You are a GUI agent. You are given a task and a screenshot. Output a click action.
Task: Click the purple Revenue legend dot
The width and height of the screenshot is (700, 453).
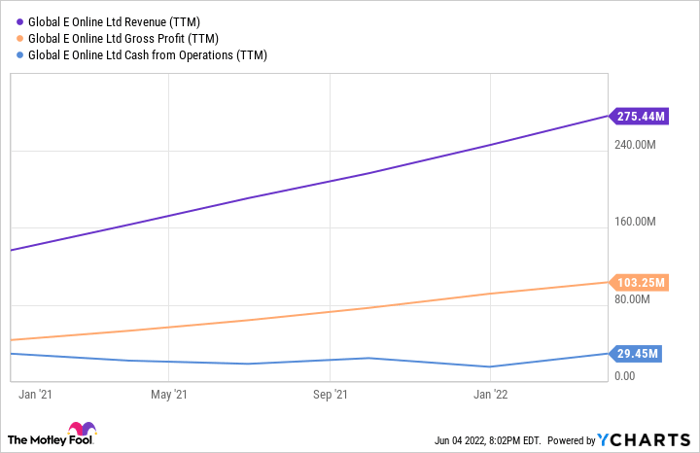click(20, 22)
